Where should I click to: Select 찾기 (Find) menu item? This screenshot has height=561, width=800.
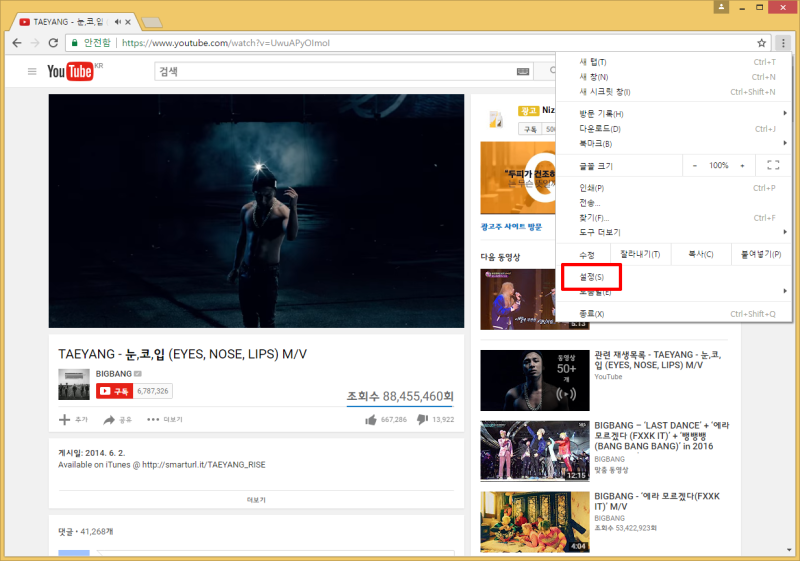click(673, 217)
